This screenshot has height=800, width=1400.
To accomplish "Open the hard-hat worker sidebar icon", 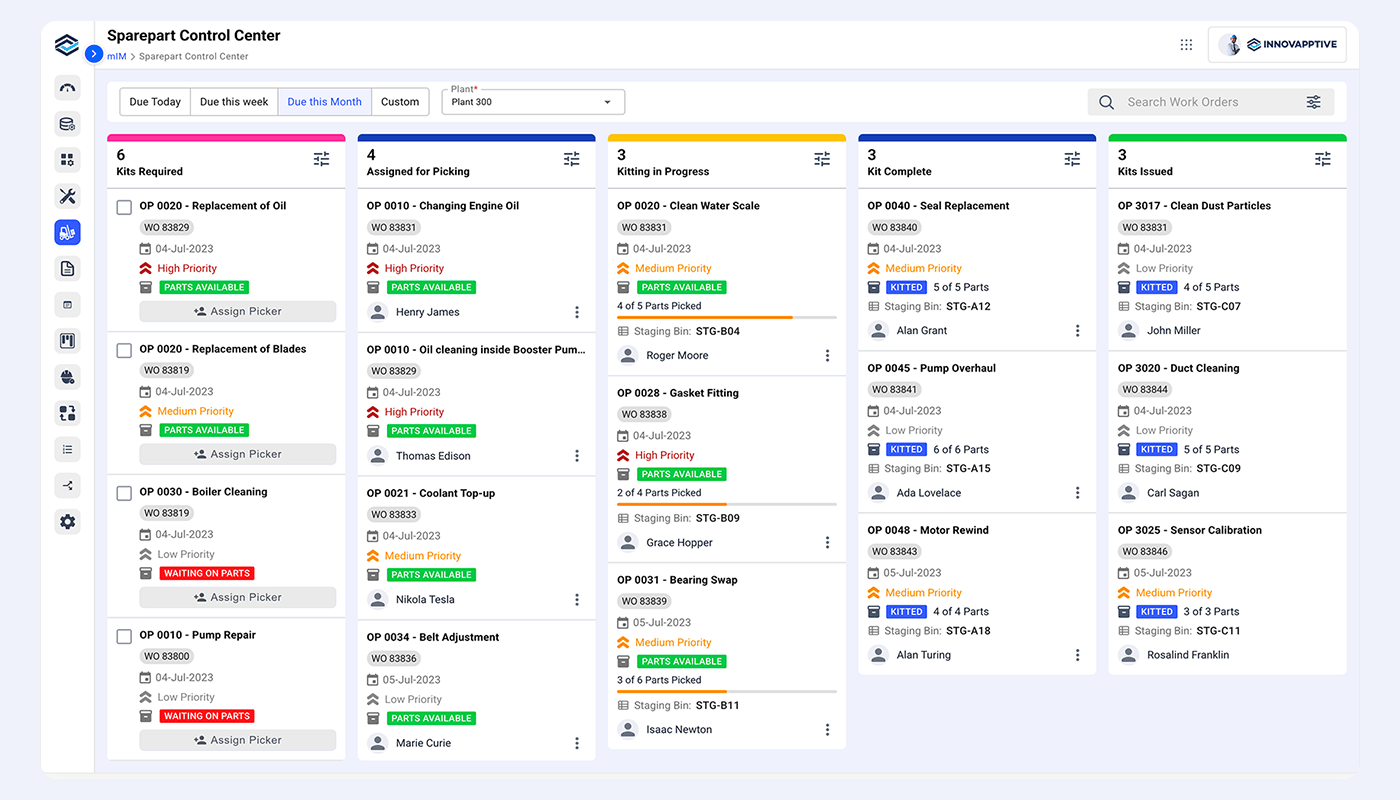I will tap(67, 377).
